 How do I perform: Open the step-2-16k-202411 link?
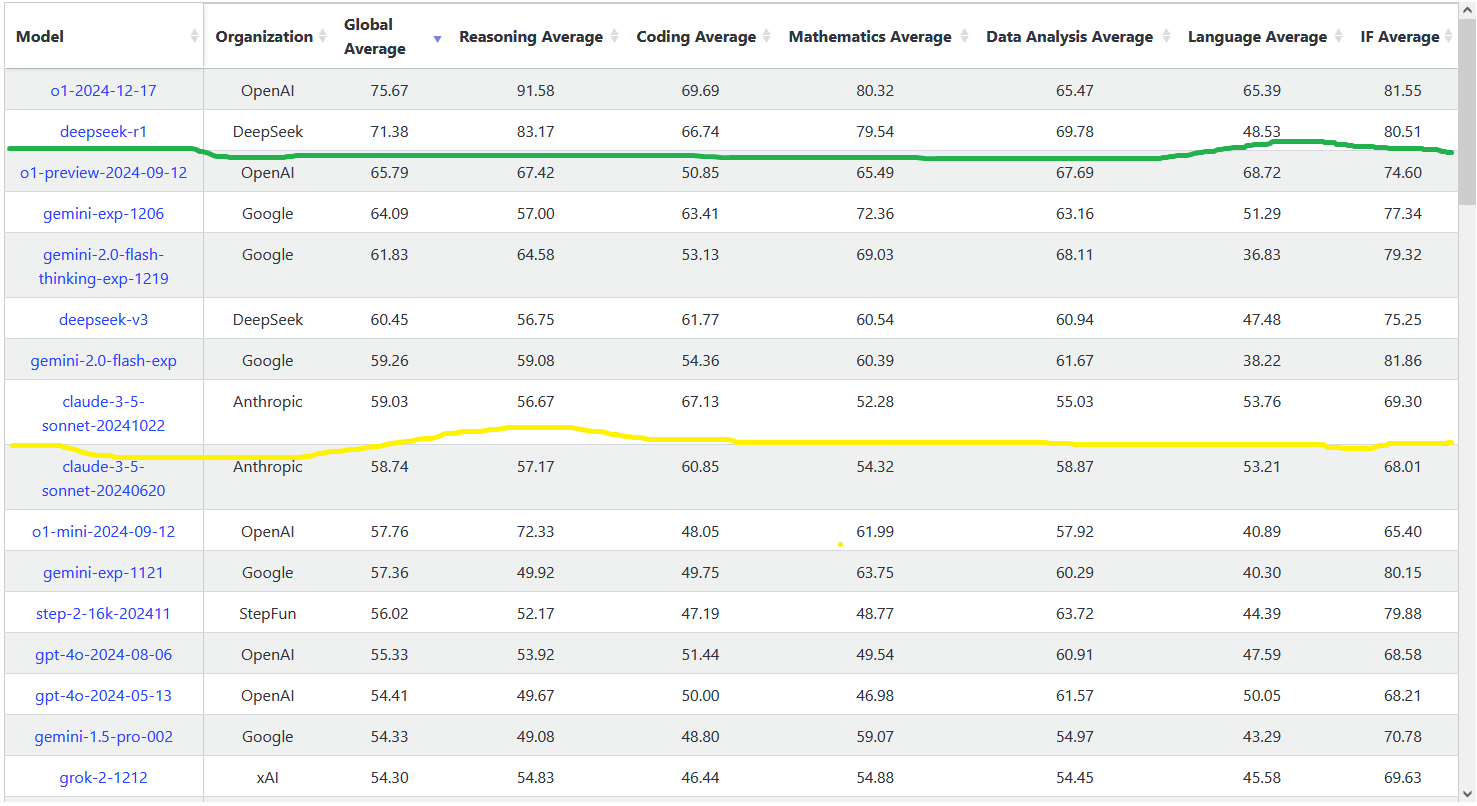(x=103, y=614)
